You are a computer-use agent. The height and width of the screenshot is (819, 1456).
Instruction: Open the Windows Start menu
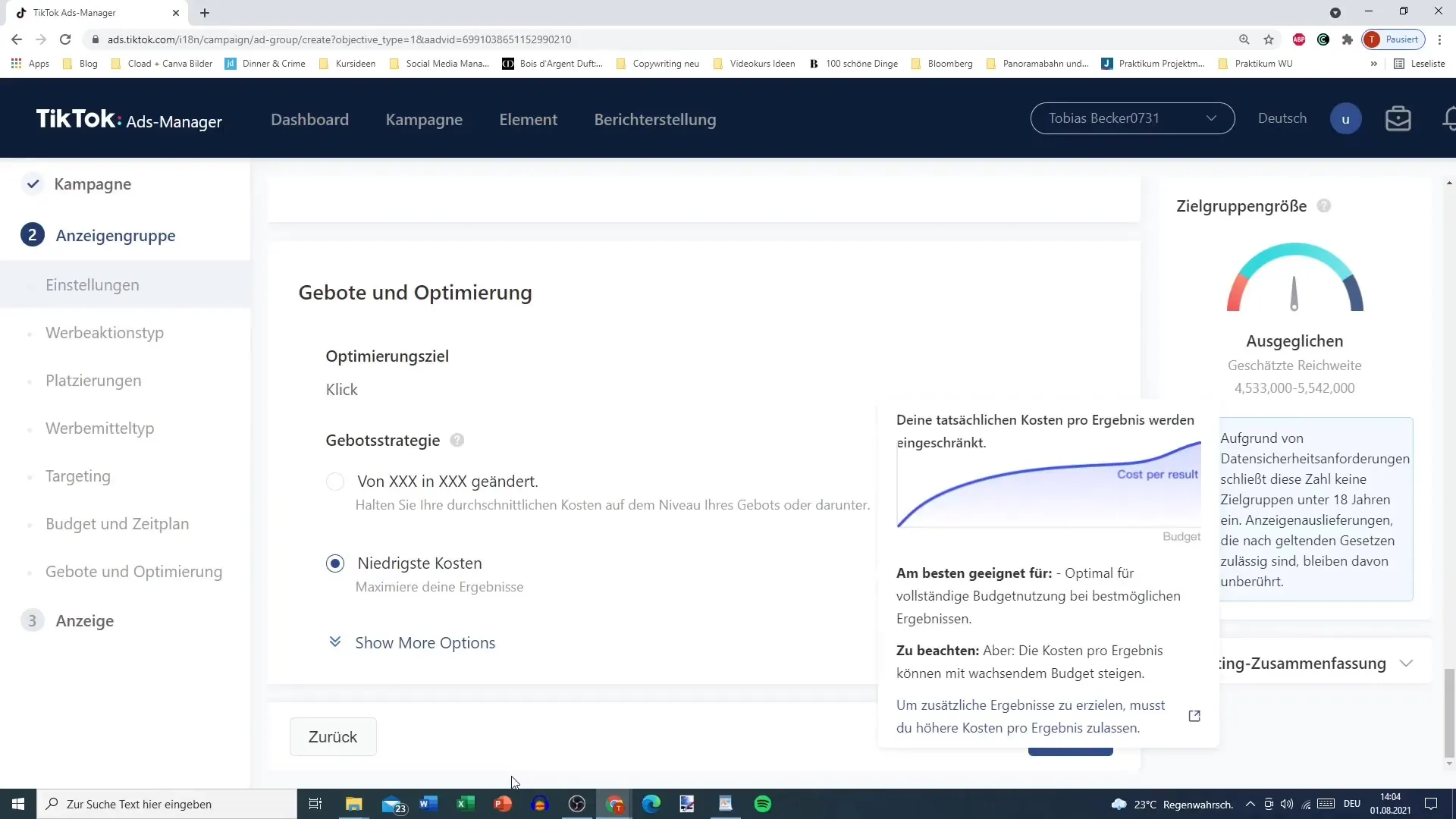[x=18, y=804]
